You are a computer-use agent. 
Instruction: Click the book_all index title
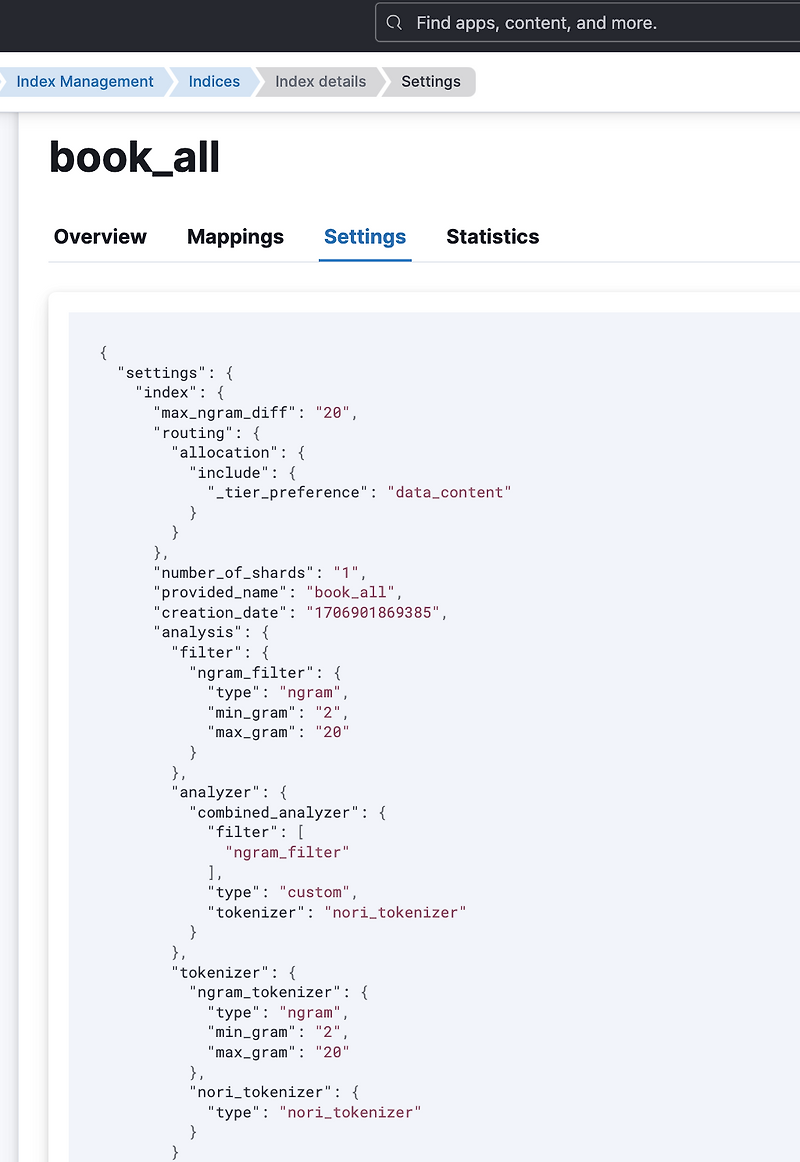pyautogui.click(x=134, y=157)
